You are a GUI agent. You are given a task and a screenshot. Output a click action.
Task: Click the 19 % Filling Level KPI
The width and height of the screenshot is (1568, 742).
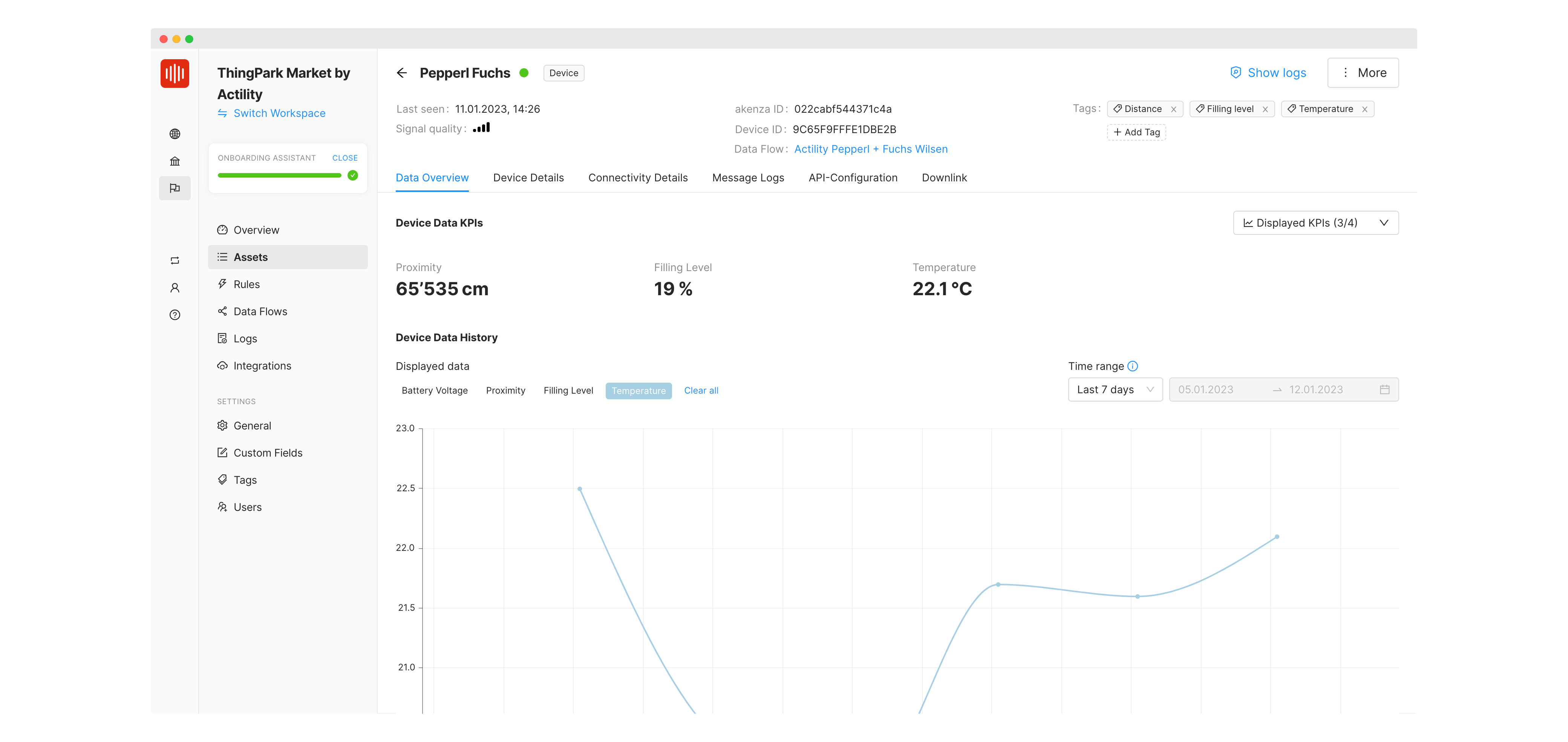click(672, 289)
